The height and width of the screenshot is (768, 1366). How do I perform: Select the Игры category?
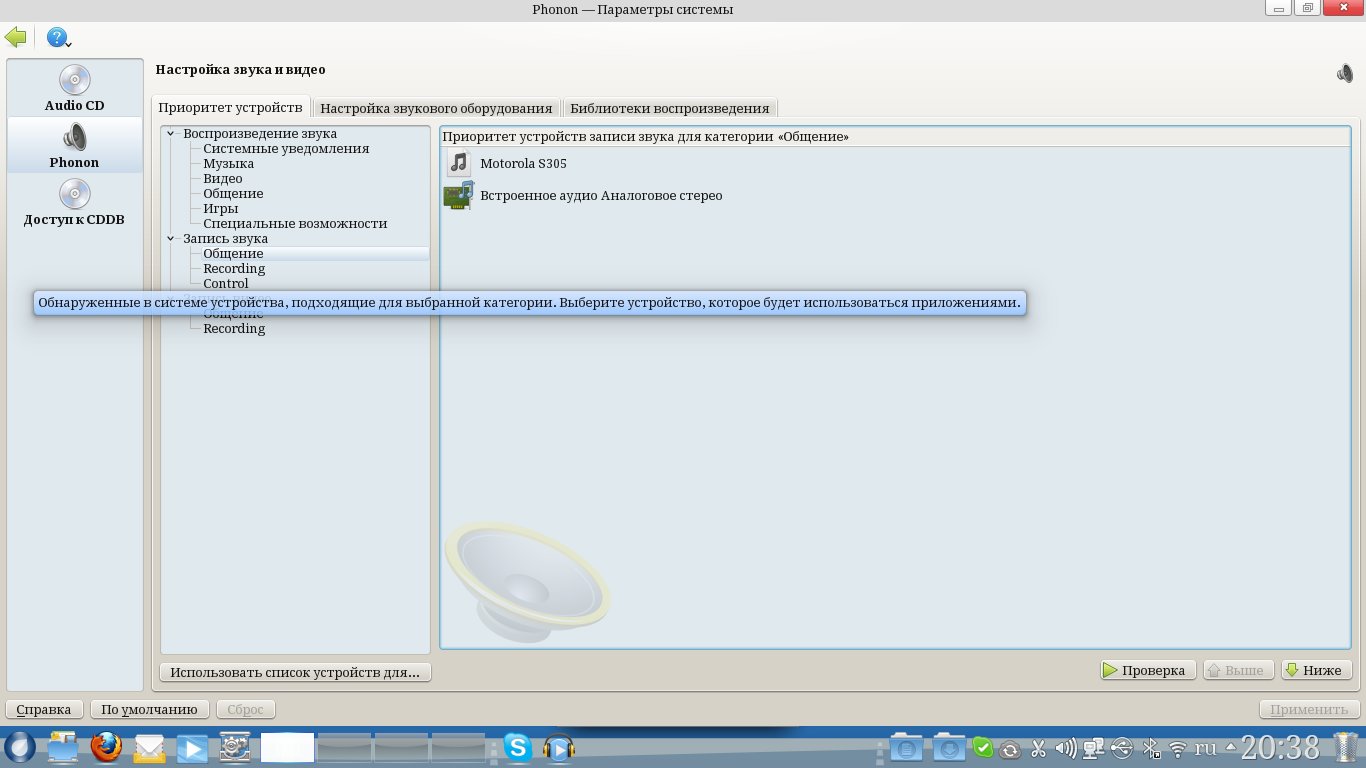[x=220, y=208]
